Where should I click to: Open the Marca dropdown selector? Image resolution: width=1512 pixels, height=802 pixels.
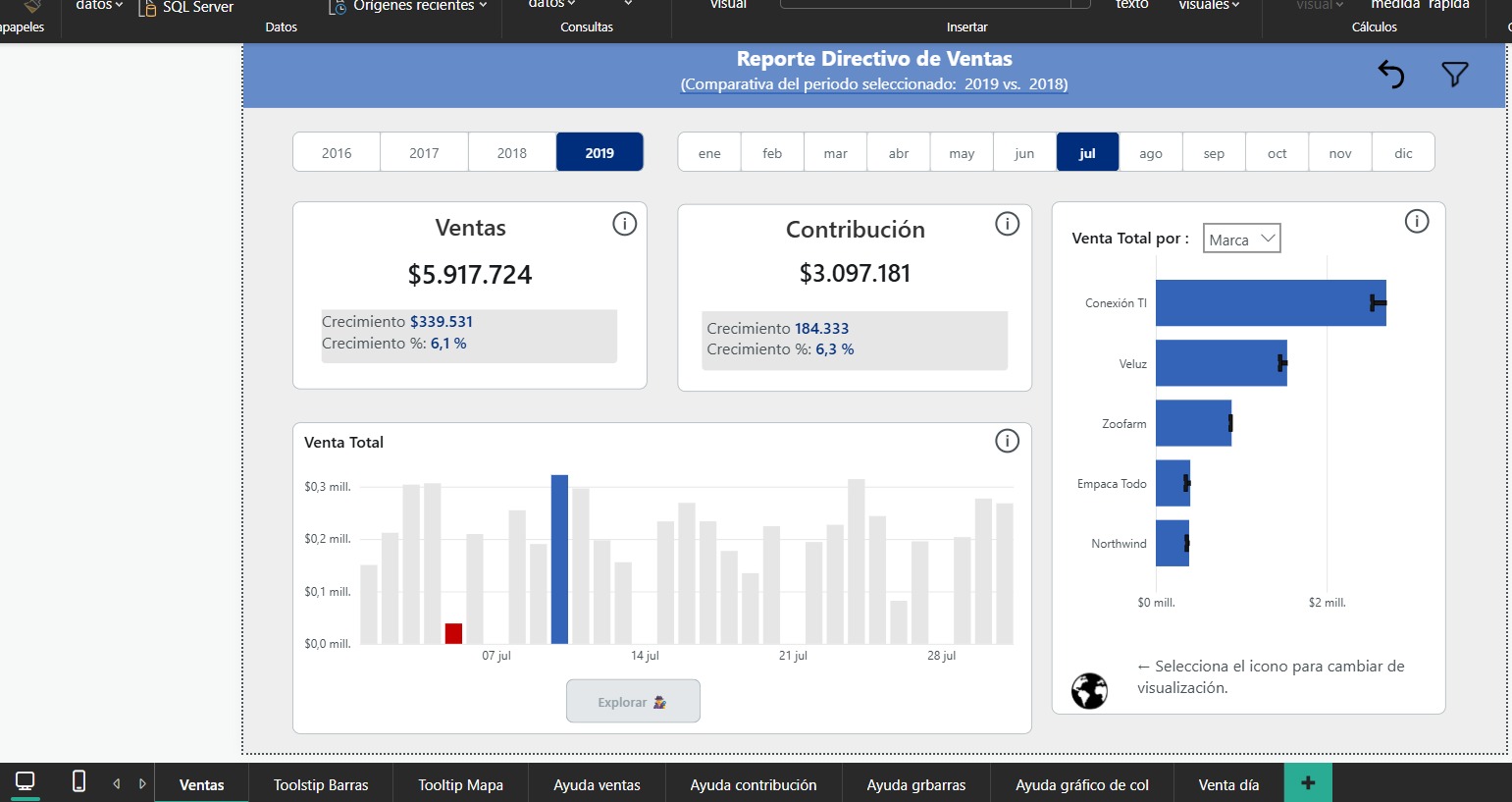click(x=1241, y=239)
